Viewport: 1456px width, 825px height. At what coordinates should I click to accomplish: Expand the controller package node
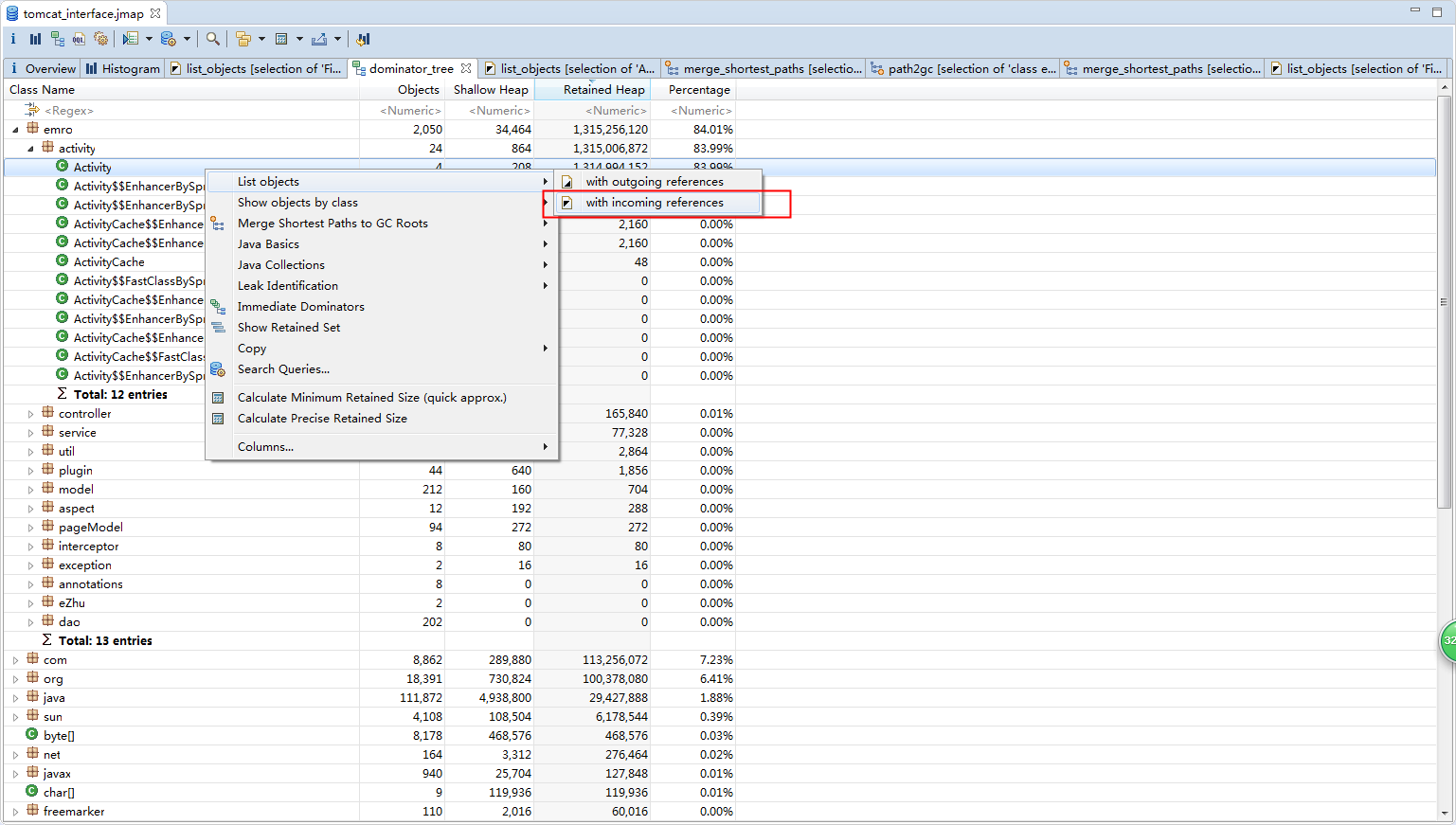(x=30, y=414)
